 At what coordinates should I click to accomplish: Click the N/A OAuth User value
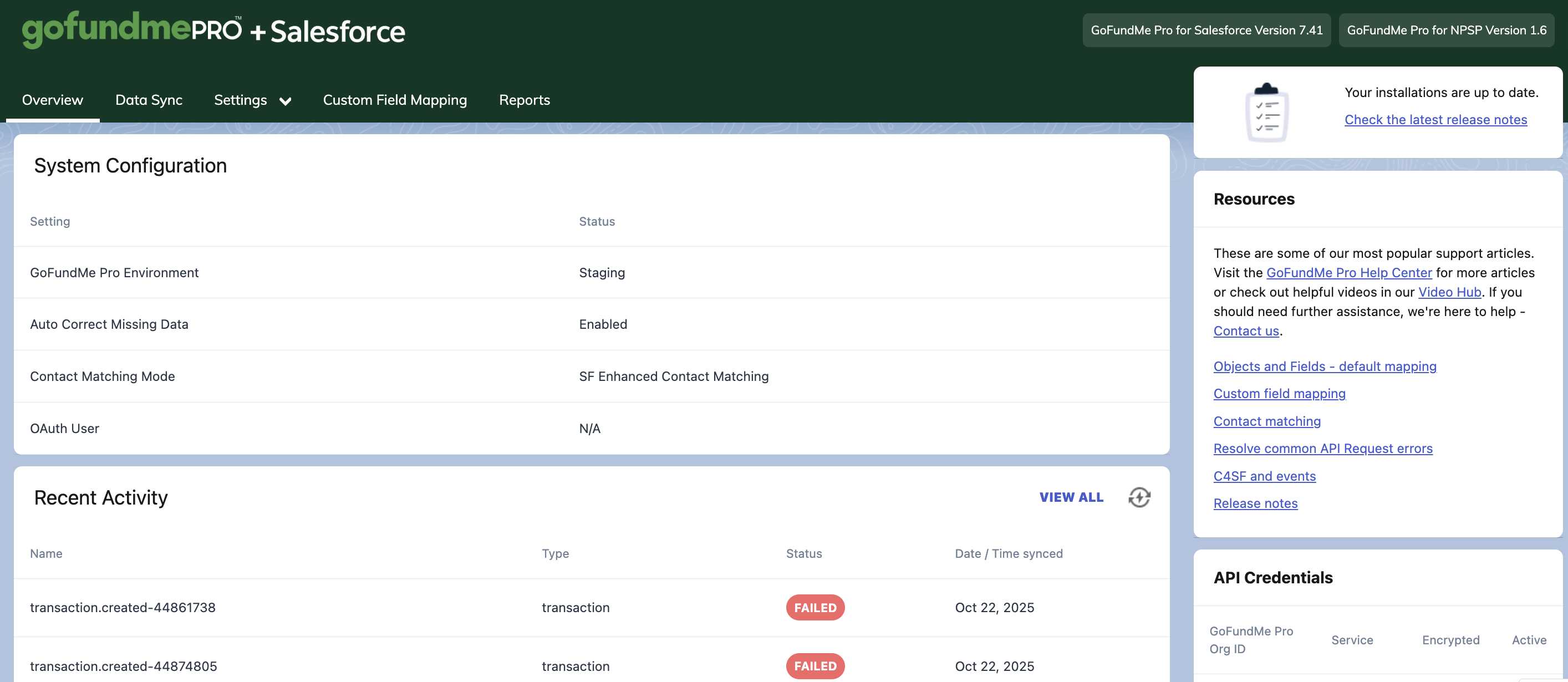(589, 428)
